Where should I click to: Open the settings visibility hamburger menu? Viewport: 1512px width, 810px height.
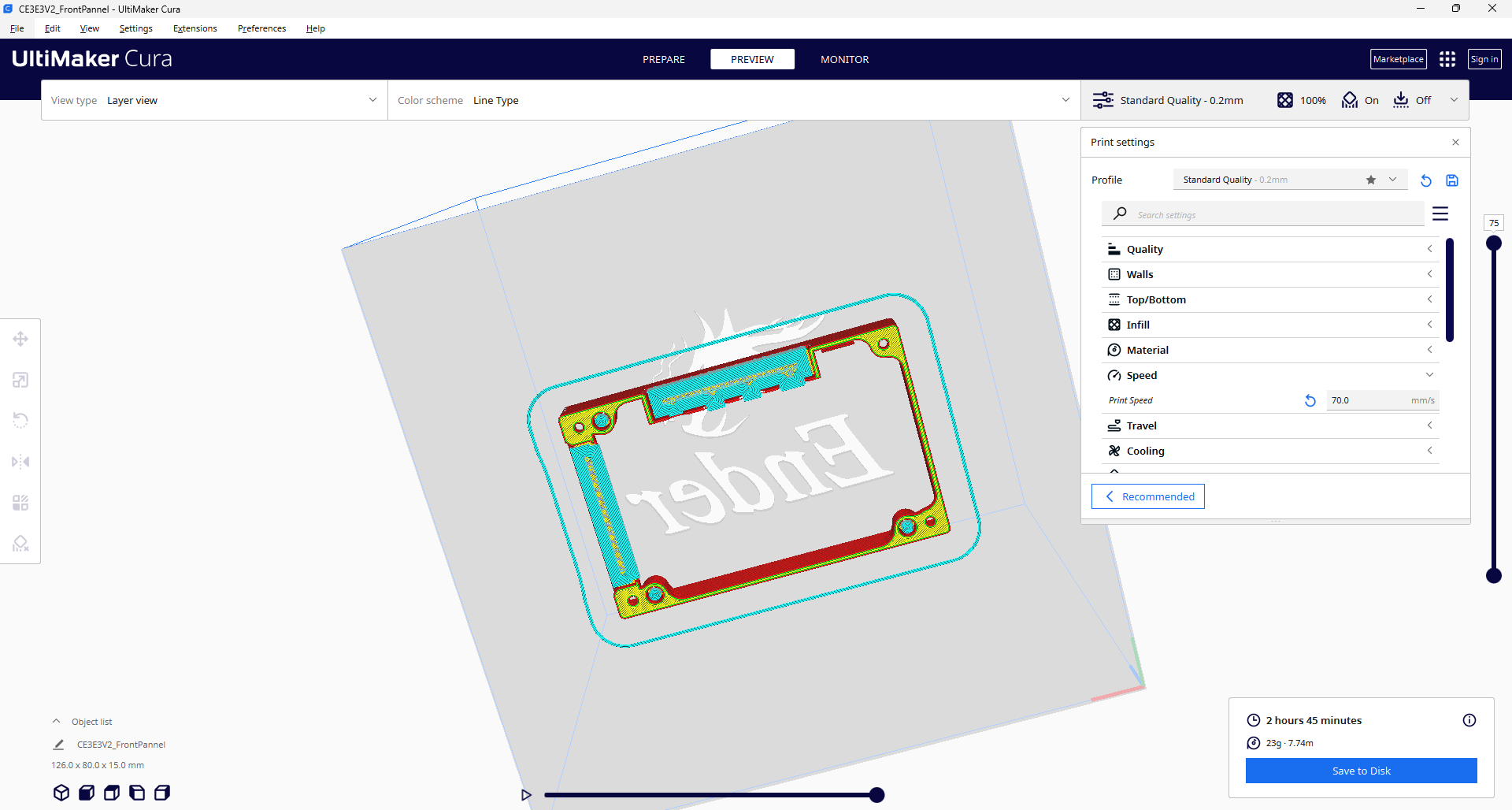click(x=1440, y=214)
